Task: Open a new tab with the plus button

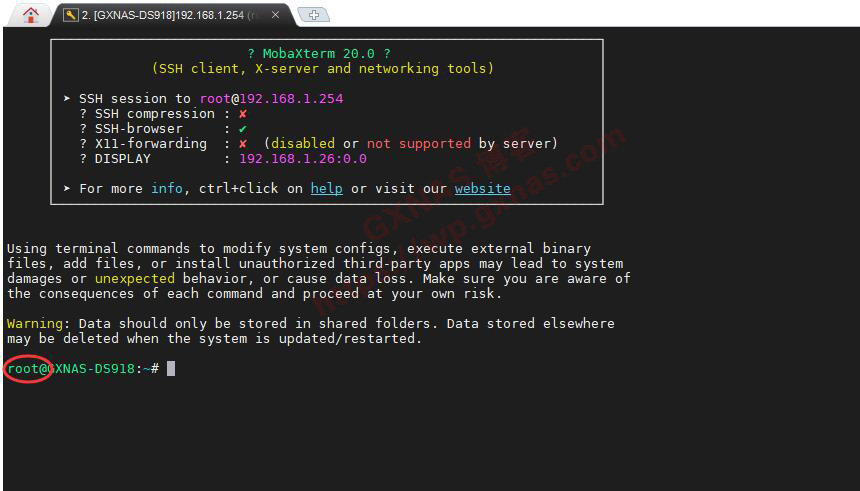Action: [x=315, y=15]
